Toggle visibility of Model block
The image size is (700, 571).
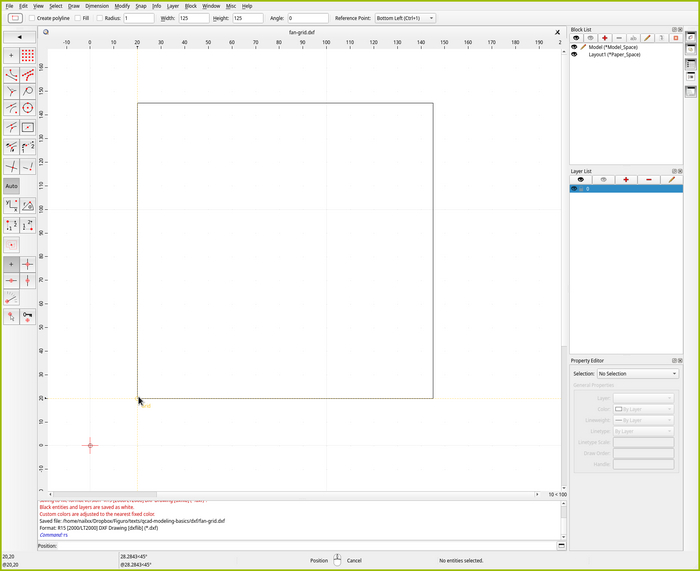(574, 47)
